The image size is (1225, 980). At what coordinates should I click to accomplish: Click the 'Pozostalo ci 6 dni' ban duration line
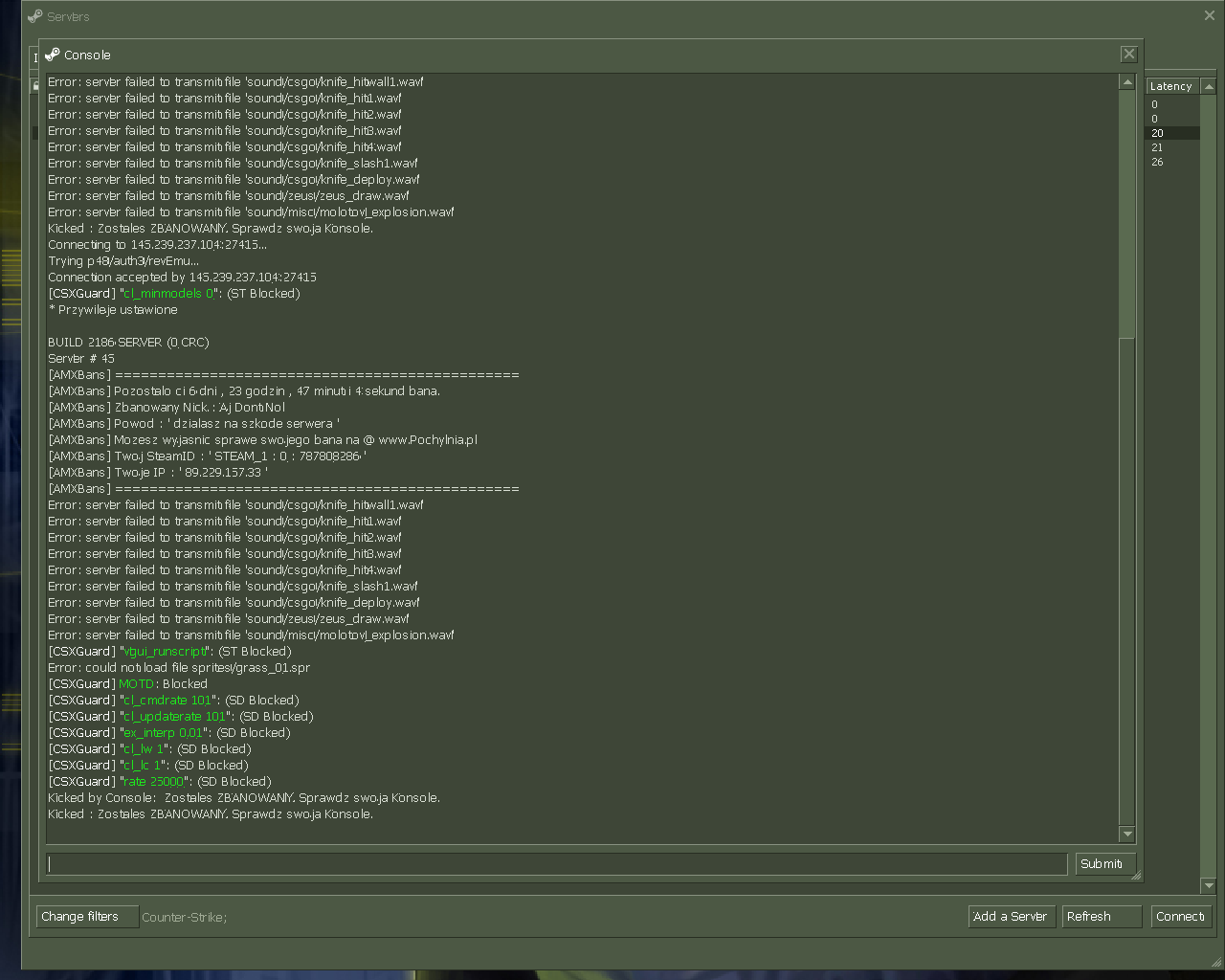pos(244,391)
